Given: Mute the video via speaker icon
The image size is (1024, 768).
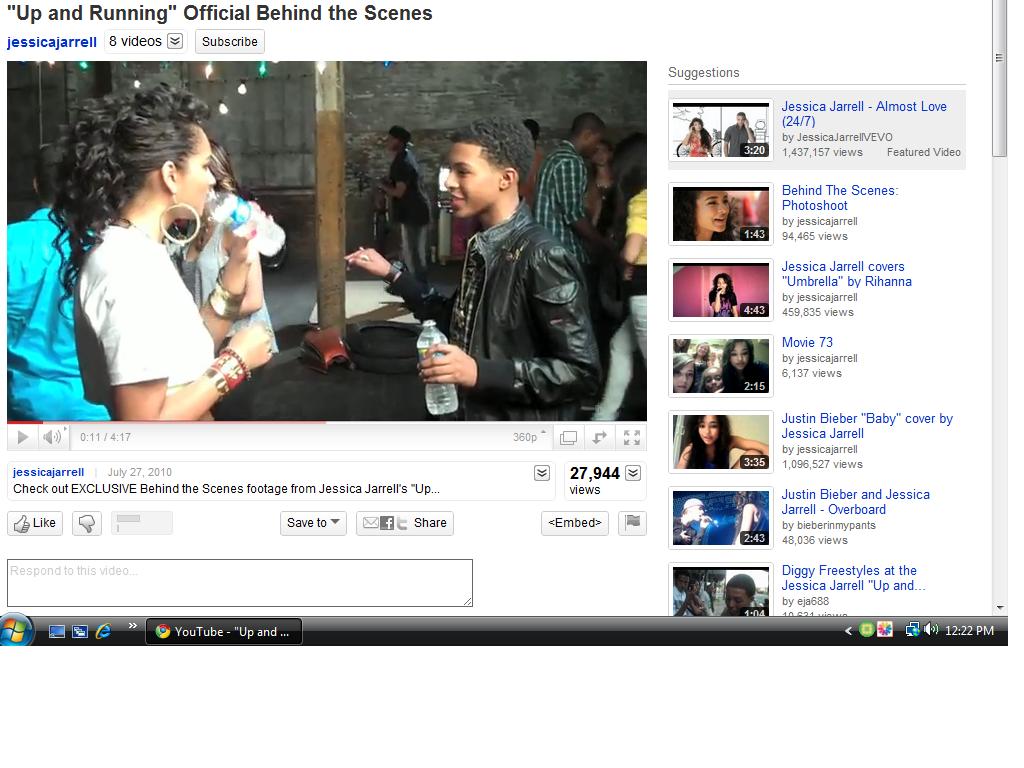Looking at the screenshot, I should [52, 437].
